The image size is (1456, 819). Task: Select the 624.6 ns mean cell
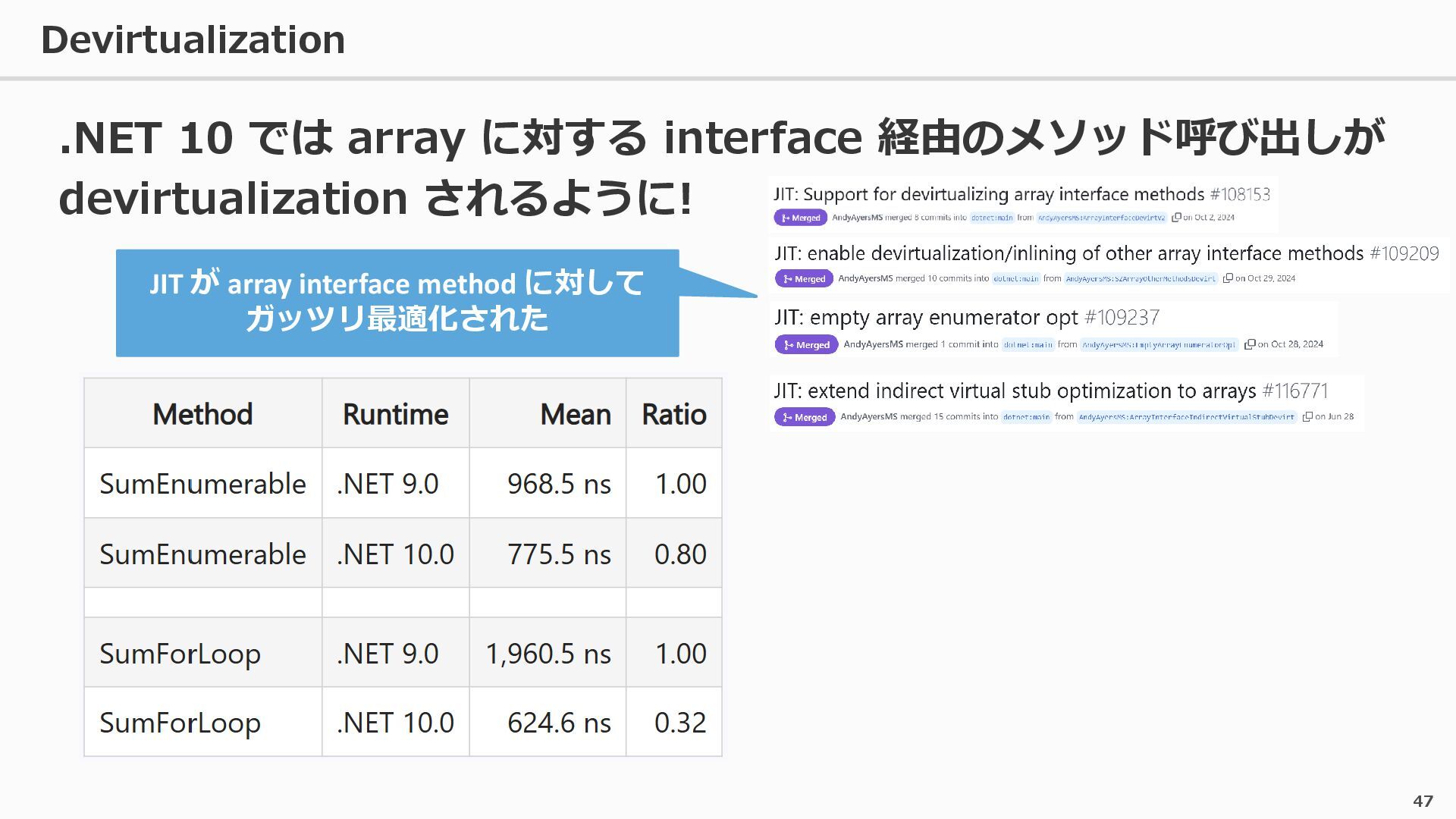[x=558, y=723]
